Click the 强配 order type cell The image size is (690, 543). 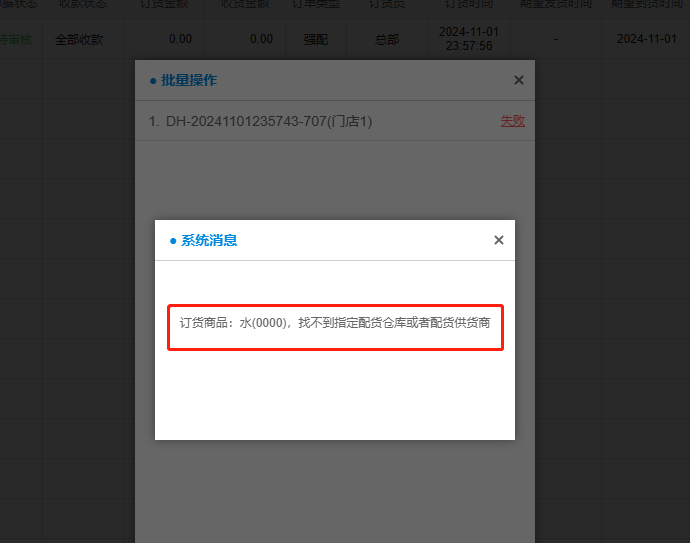pos(316,40)
